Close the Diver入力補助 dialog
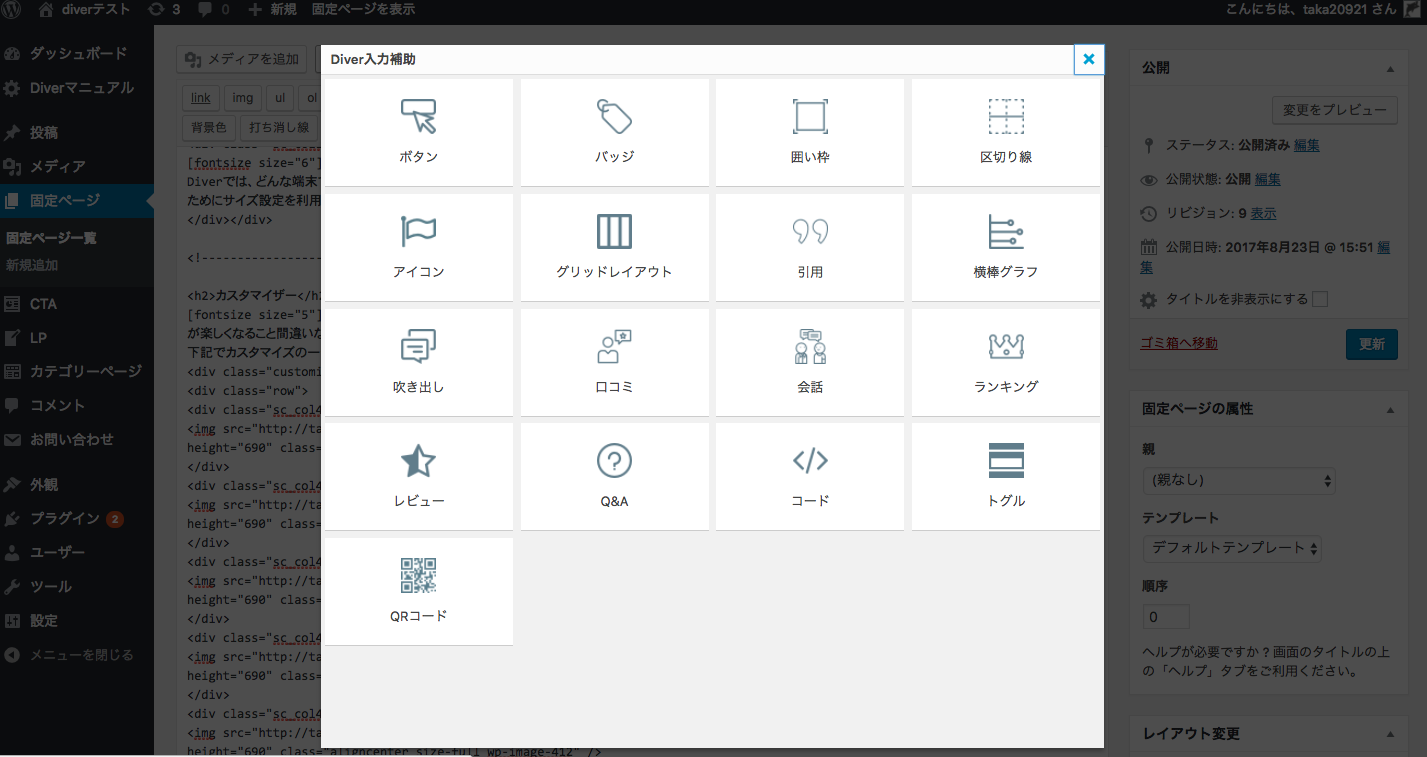The image size is (1427, 757). 1088,60
